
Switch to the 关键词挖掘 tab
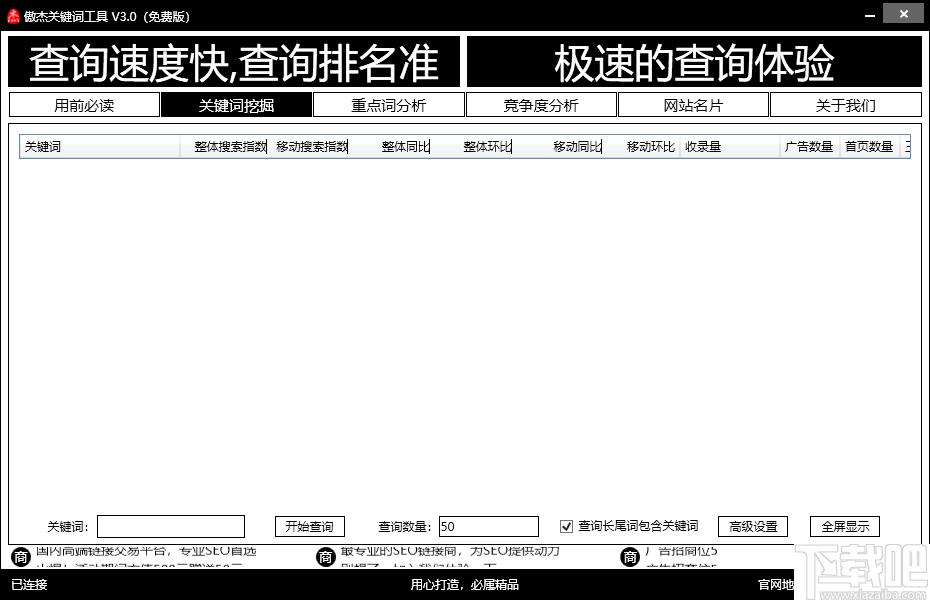tap(236, 105)
